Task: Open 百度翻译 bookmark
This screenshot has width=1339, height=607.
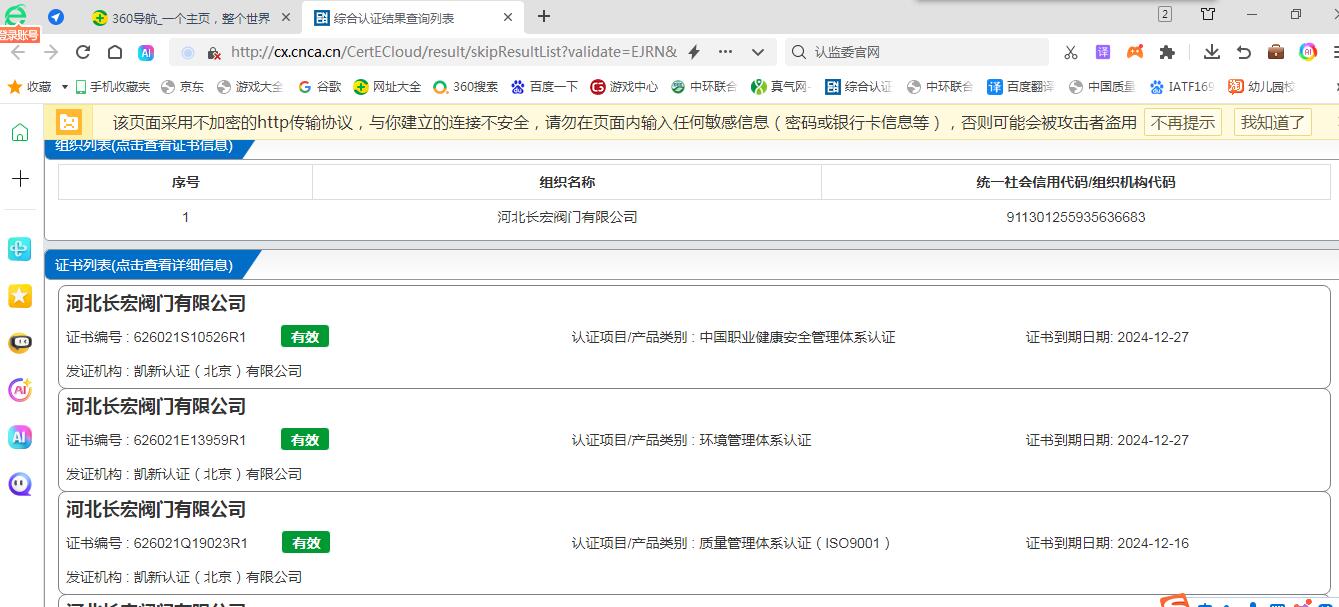Action: pyautogui.click(x=1021, y=87)
